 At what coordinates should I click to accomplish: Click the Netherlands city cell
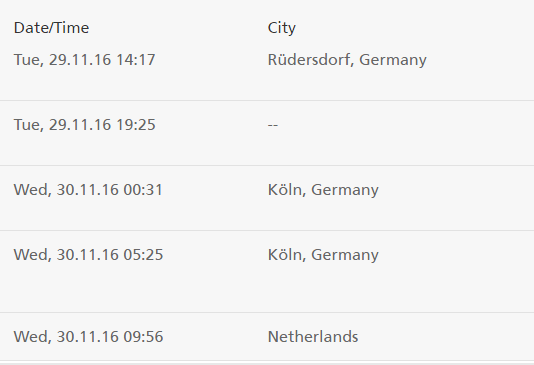point(313,337)
